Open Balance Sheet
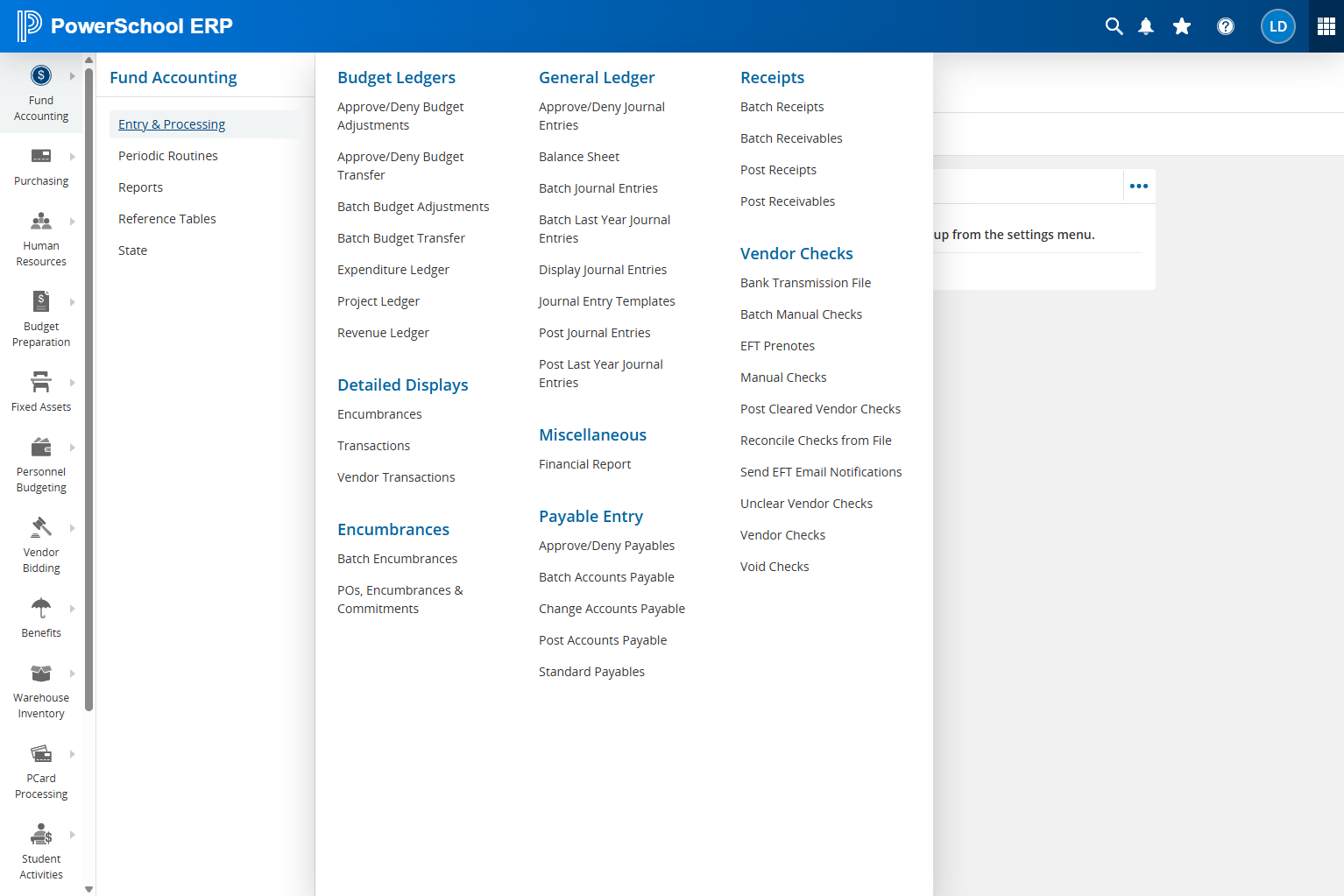The height and width of the screenshot is (896, 1344). [579, 157]
